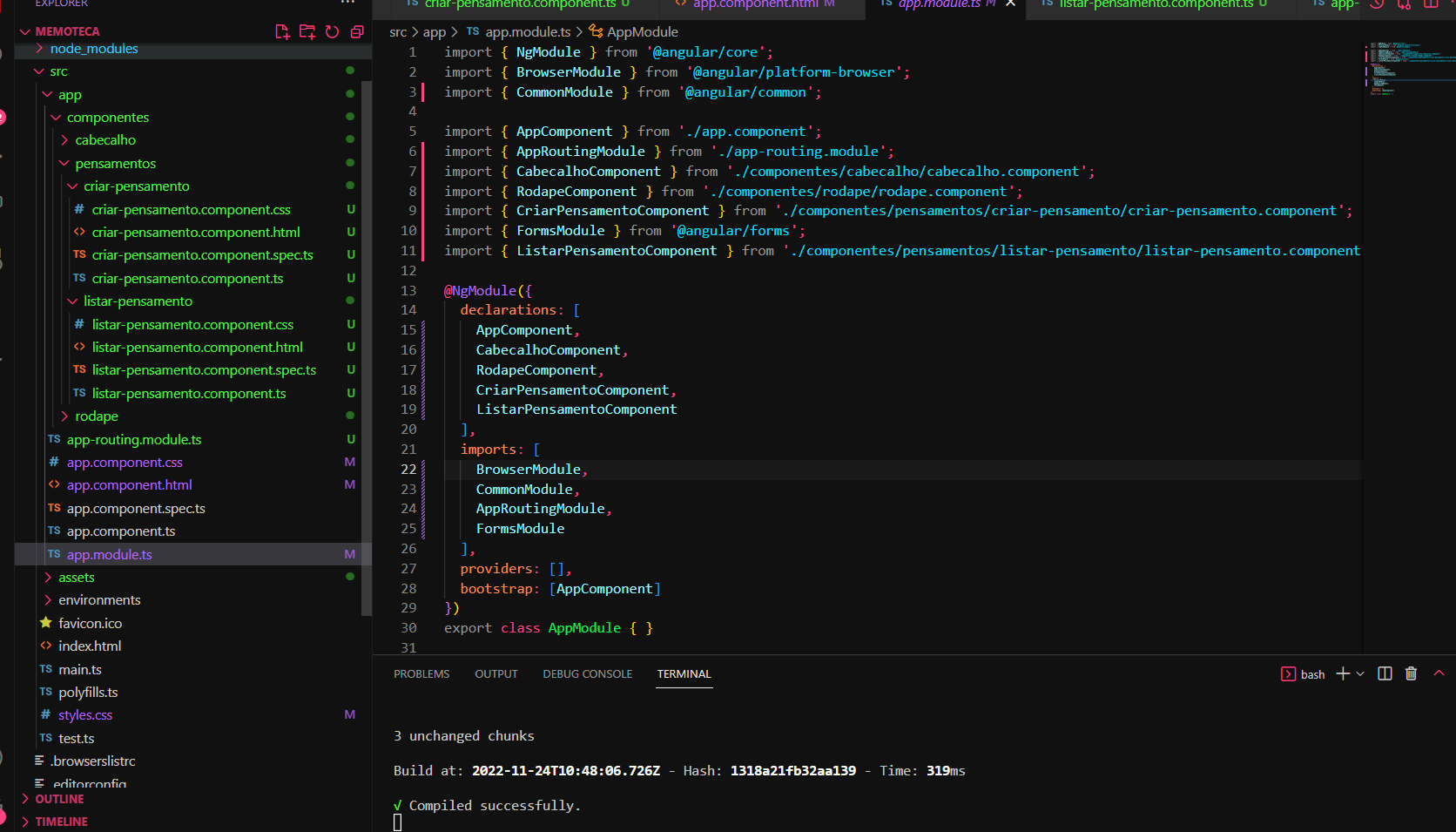Open listar-pensamento.component.spec.ts file
Image resolution: width=1456 pixels, height=832 pixels.
[204, 369]
